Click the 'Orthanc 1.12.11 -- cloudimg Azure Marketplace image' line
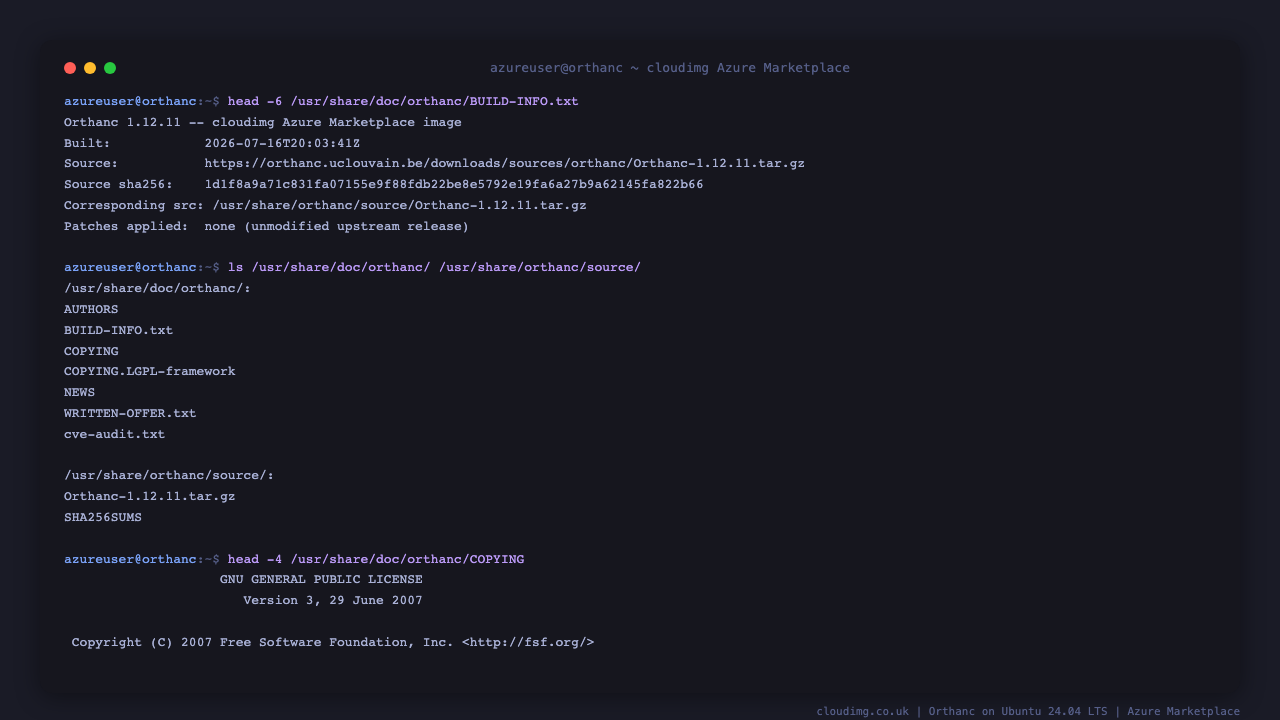This screenshot has height=720, width=1280. click(x=263, y=123)
